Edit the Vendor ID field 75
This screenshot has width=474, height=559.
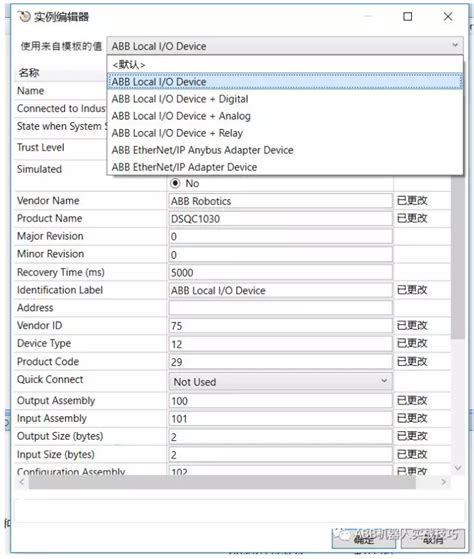[x=280, y=325]
